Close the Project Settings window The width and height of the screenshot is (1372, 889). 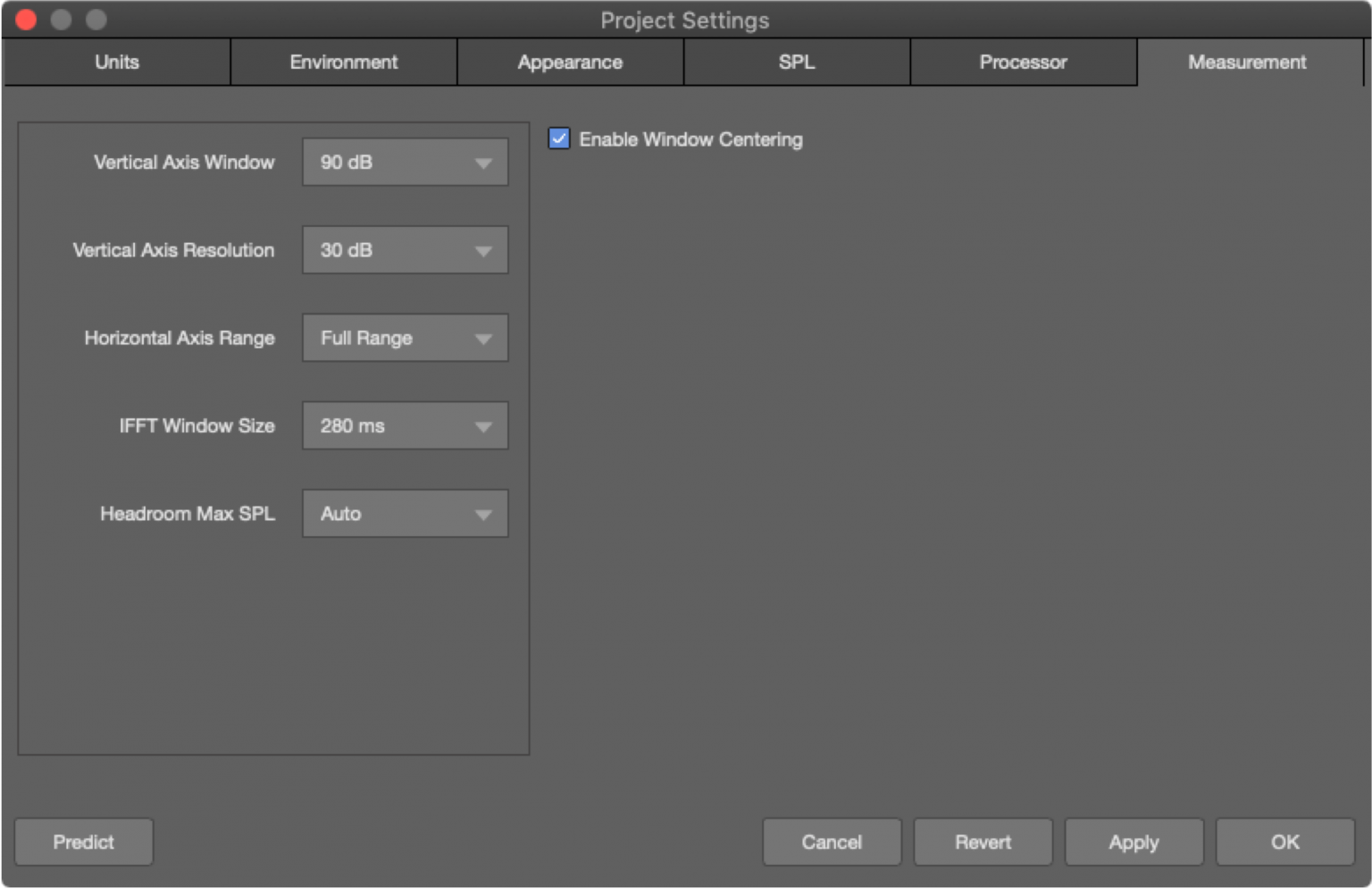pos(26,20)
